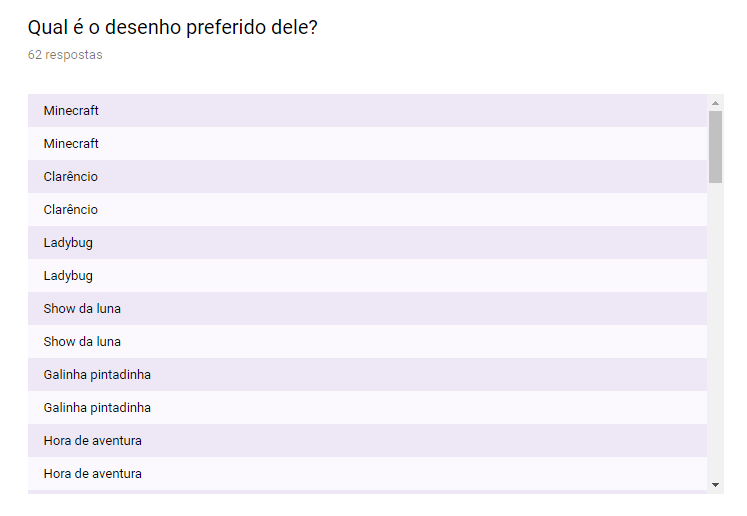
Task: Click the second Clarêncio response row
Action: point(367,210)
